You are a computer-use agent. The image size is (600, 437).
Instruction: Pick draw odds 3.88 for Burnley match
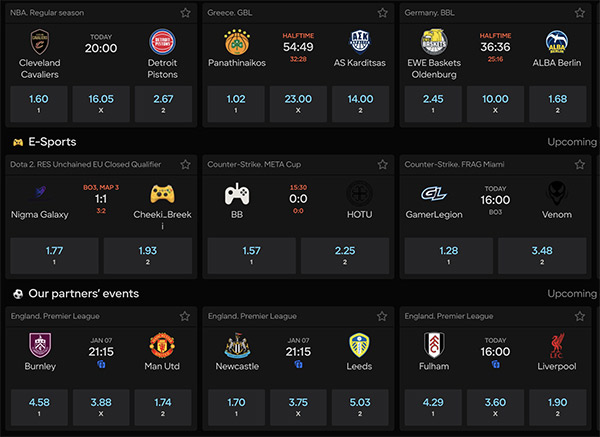click(x=101, y=407)
